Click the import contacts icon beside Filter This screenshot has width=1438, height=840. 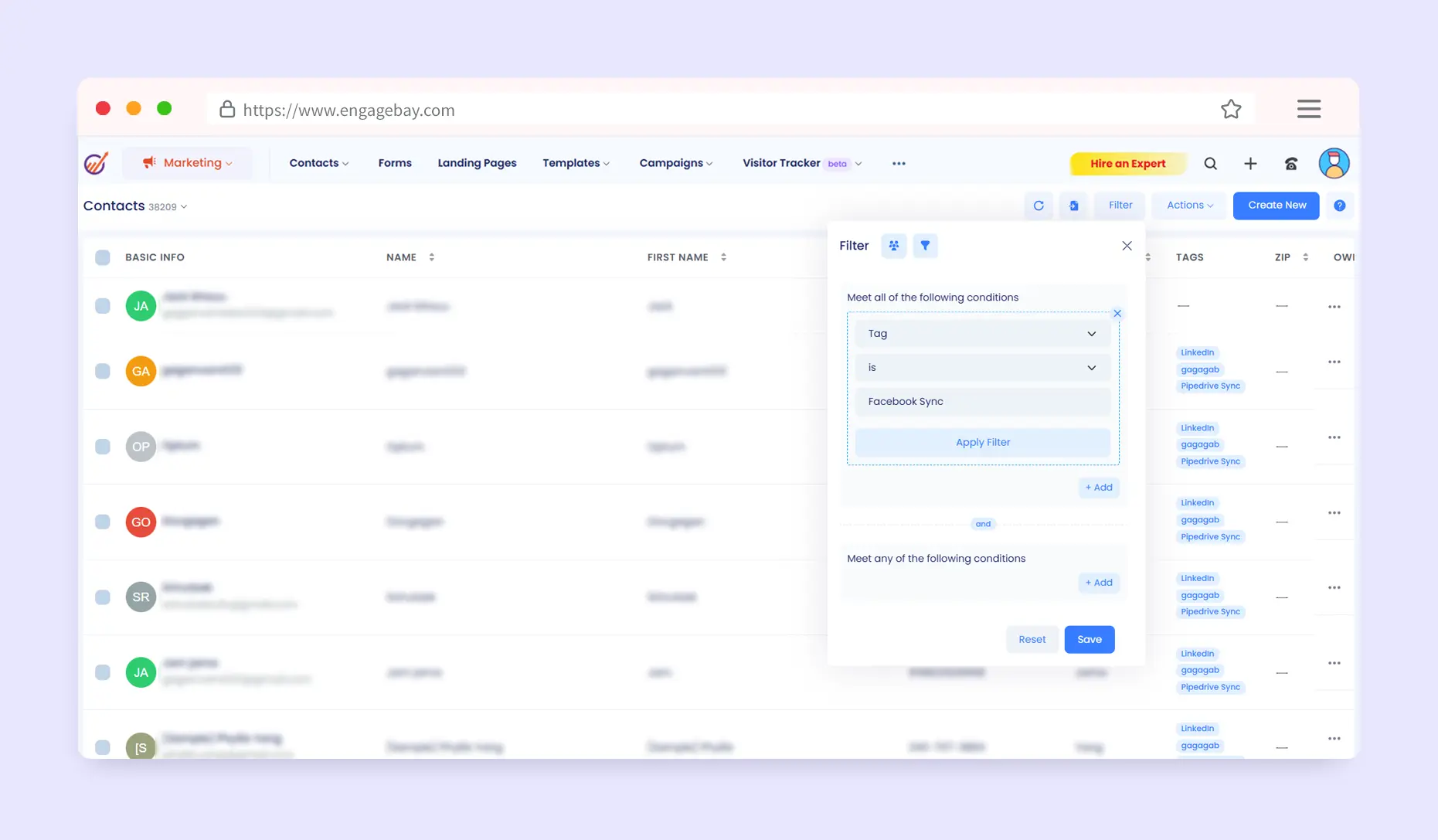pos(1074,206)
